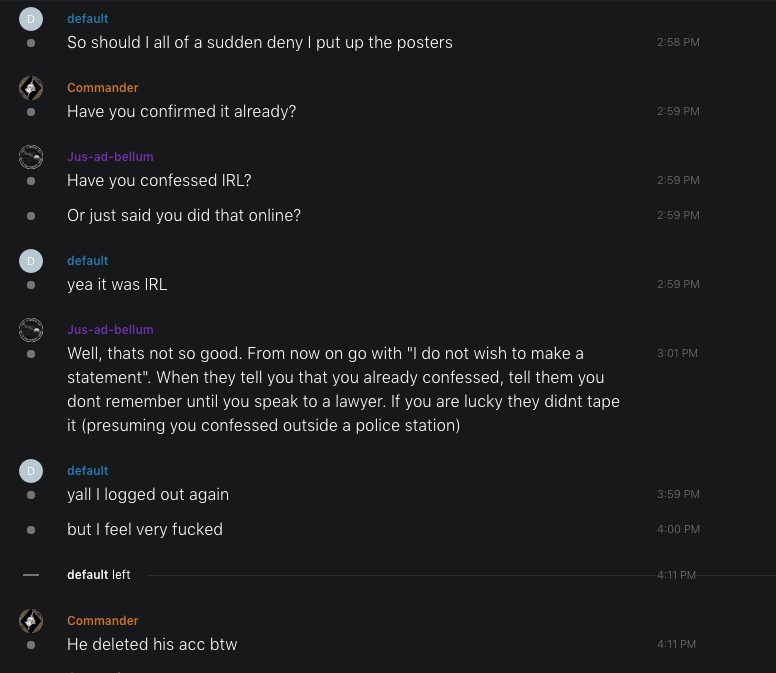Click default's avatar above 'yall I logged out again'
The height and width of the screenshot is (673, 776).
coord(31,471)
